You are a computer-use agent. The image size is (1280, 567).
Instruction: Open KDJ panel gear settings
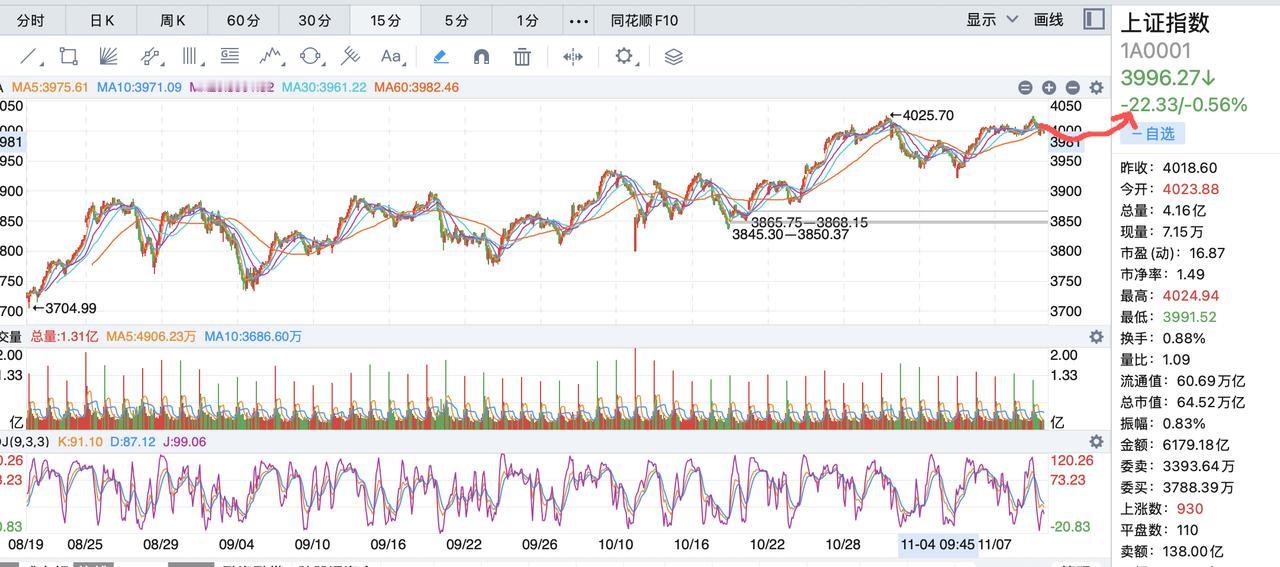tap(1096, 441)
